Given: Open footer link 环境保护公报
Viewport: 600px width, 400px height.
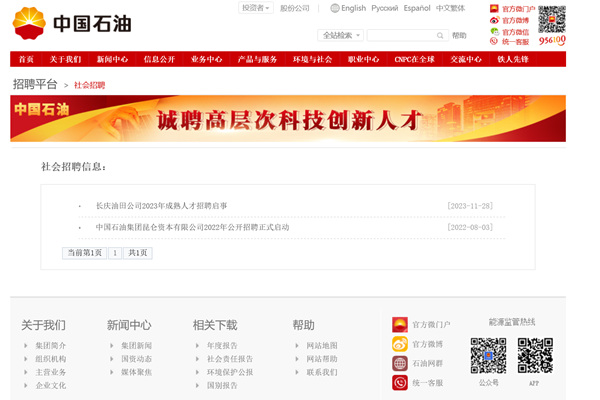Looking at the screenshot, I should coord(230,372).
